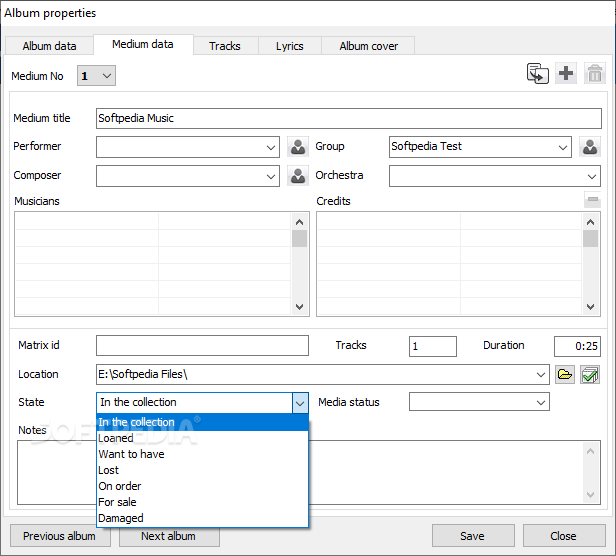The height and width of the screenshot is (556, 616).
Task: Click the trash delete medium icon
Action: [594, 73]
